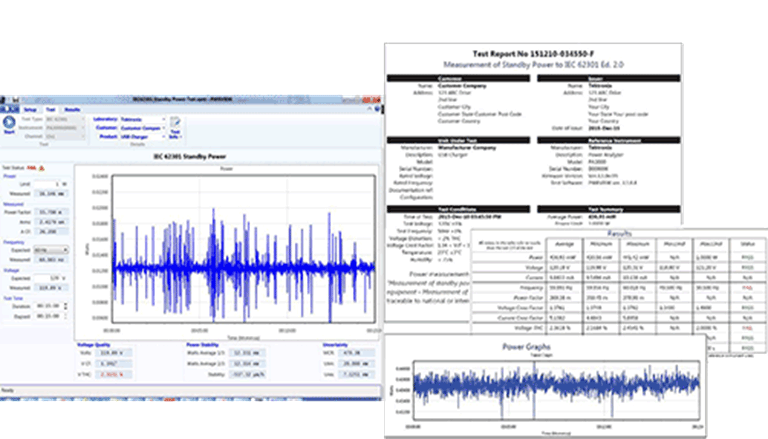
Task: Open the Laboratory dropdown
Action: (143, 119)
